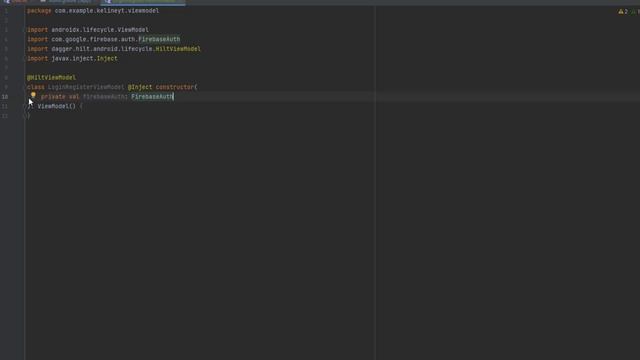Click the import javax.inject.Inject line
This screenshot has width=640, height=360.
[72, 58]
